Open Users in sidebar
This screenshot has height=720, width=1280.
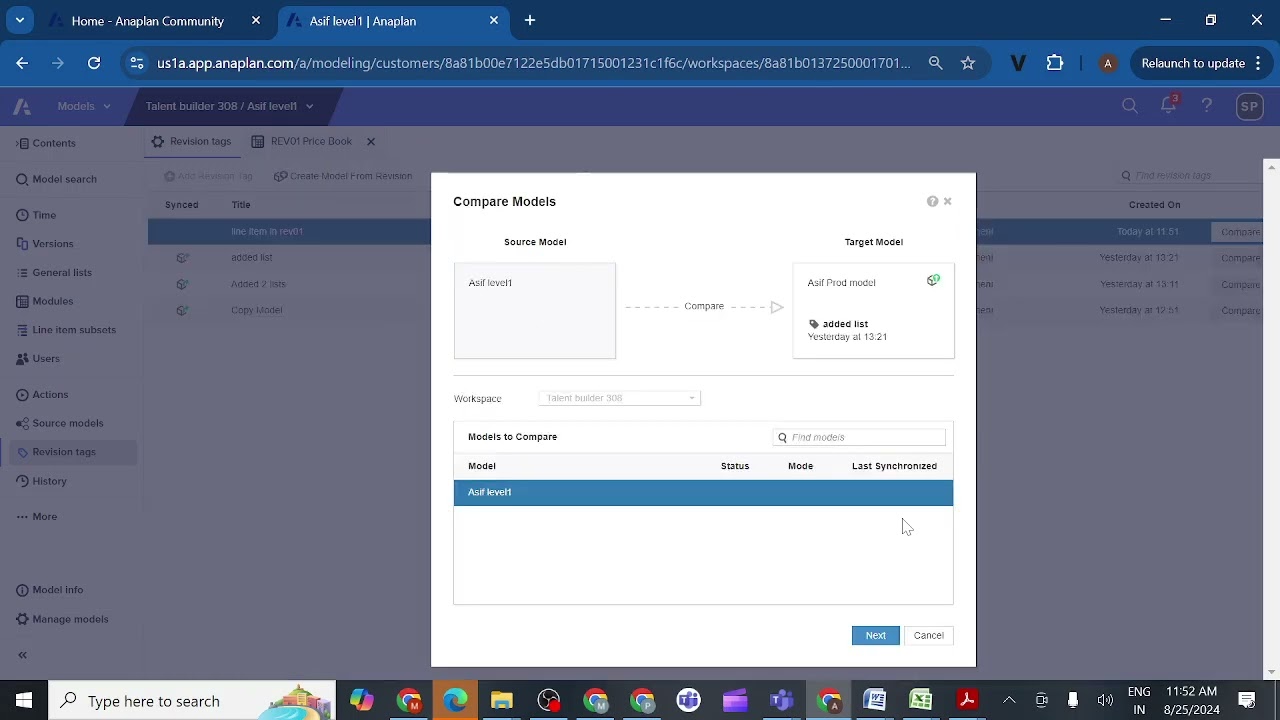(38, 358)
